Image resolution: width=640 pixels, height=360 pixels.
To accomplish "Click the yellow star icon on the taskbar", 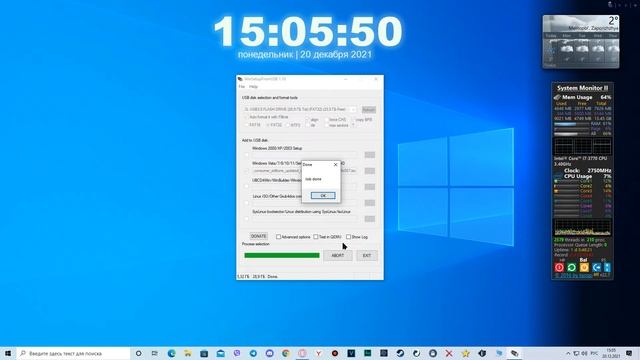I will [465, 353].
